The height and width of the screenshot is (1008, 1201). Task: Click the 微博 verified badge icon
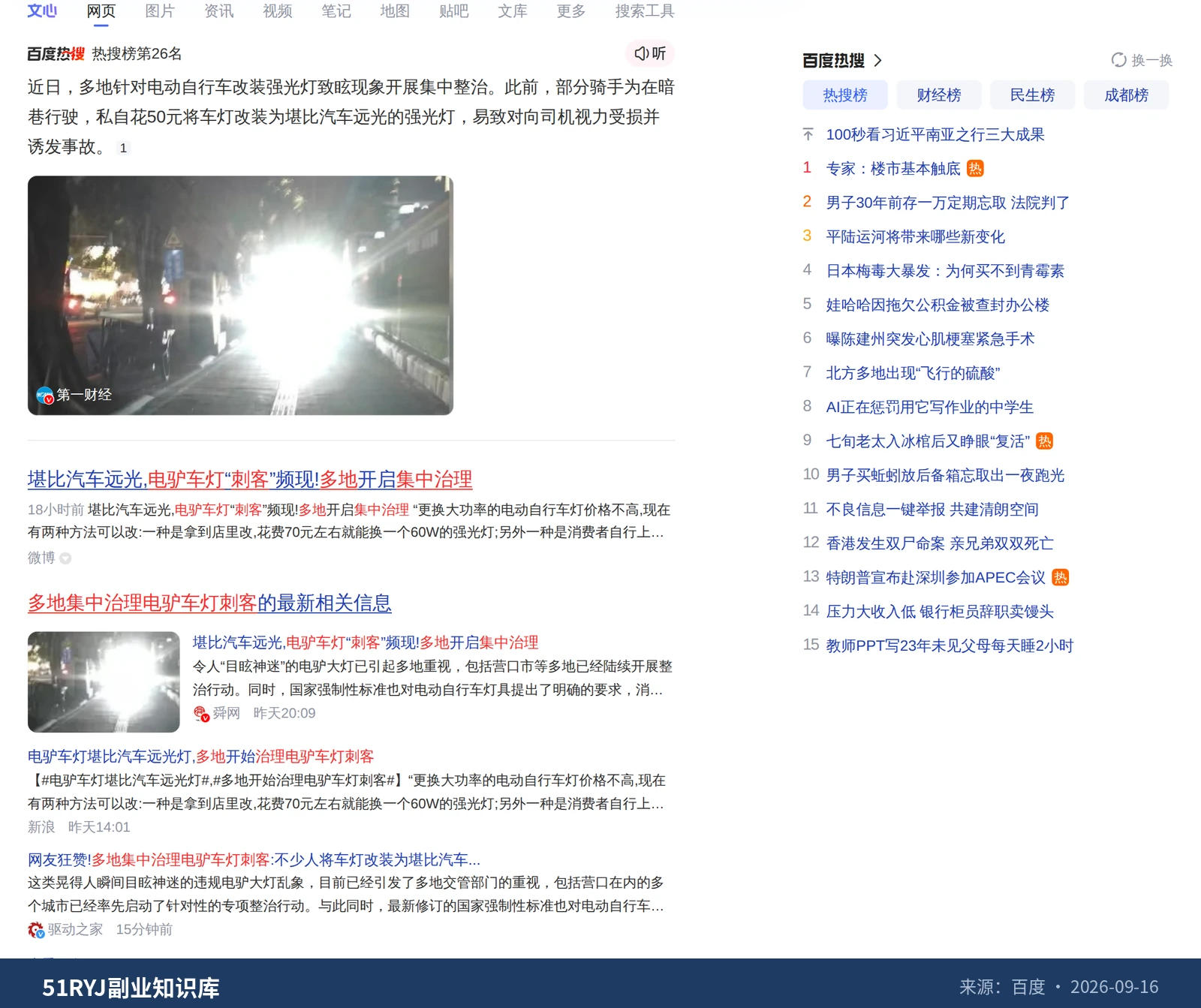[65, 558]
